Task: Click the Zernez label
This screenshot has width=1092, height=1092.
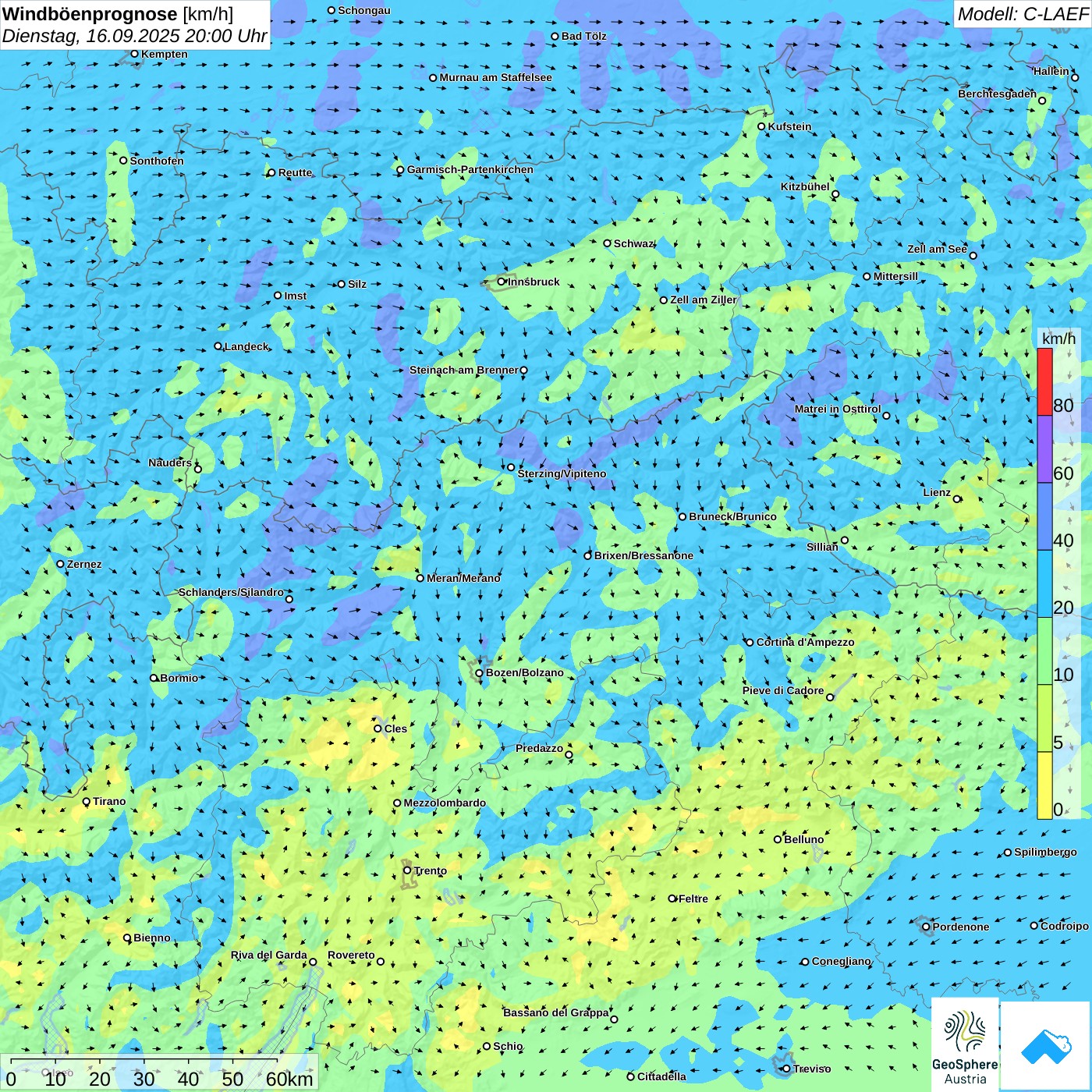Action: coord(84,564)
